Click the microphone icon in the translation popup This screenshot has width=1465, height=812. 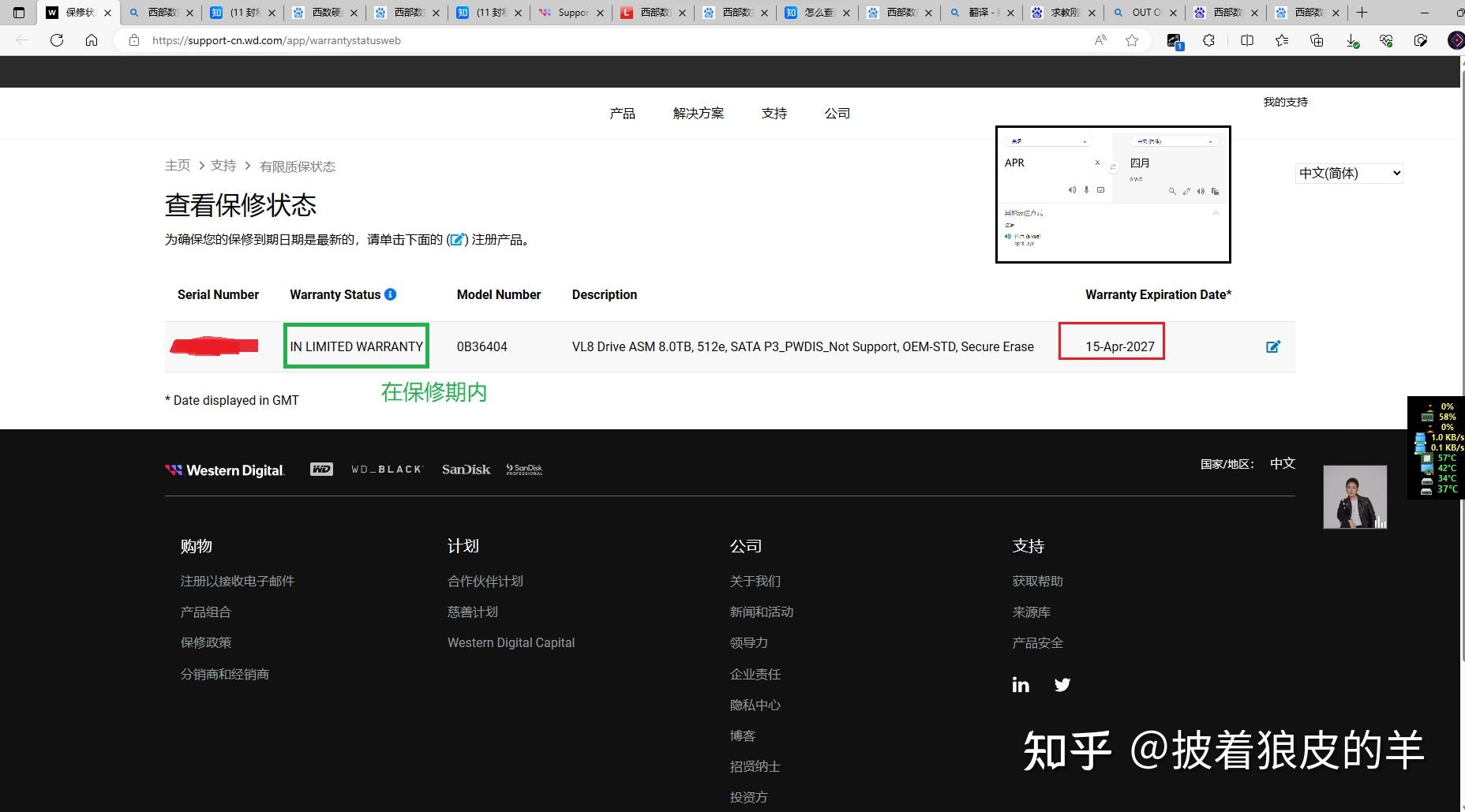1086,190
